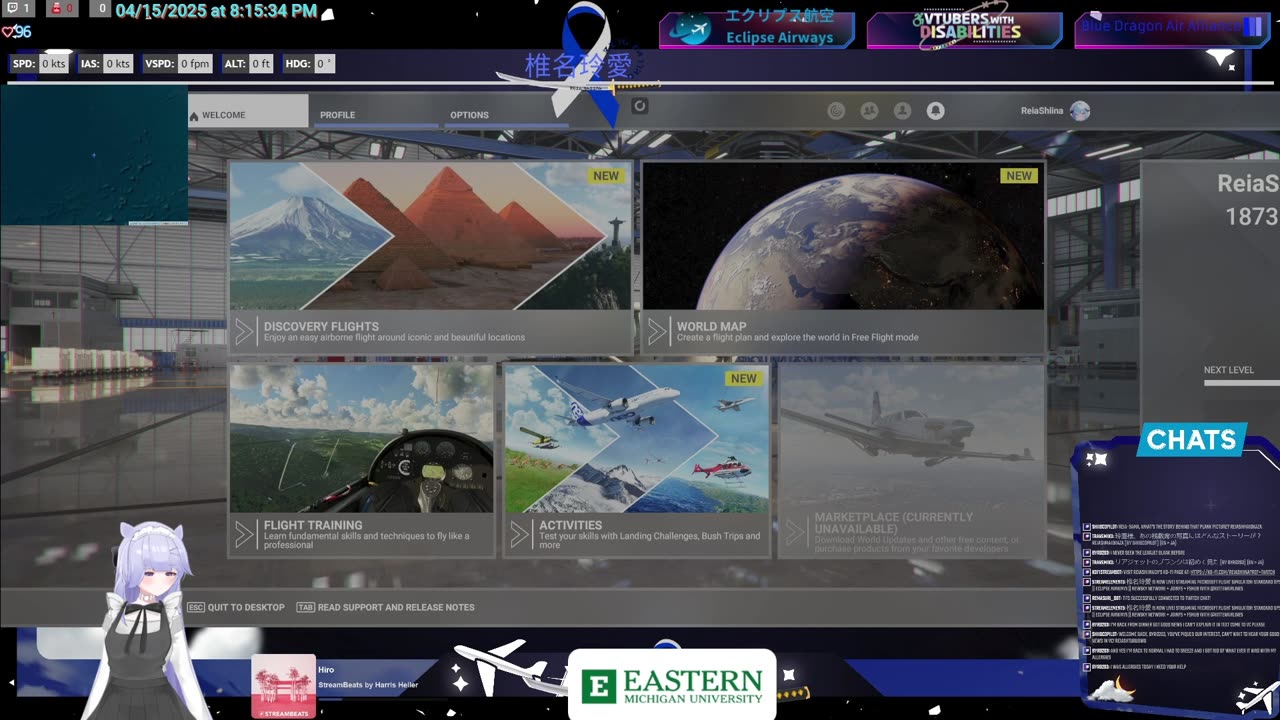Open the notifications bell icon
The width and height of the screenshot is (1280, 720).
pos(935,111)
